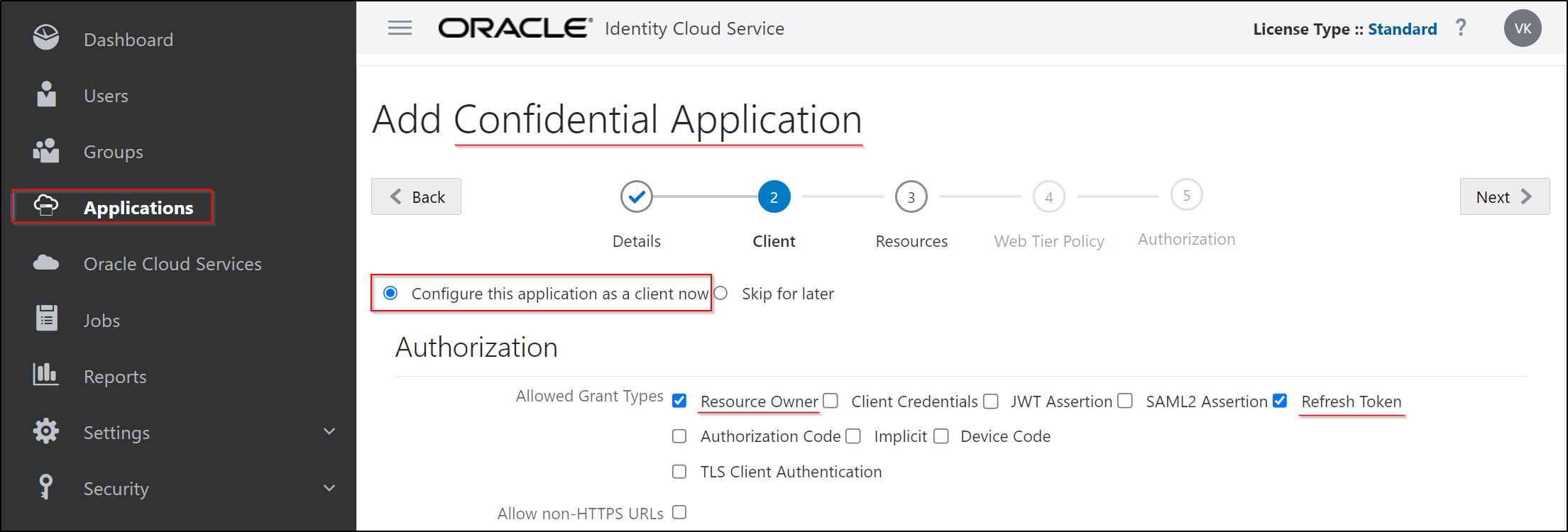Open the VK user avatar menu
The width and height of the screenshot is (1568, 532).
pos(1523,28)
